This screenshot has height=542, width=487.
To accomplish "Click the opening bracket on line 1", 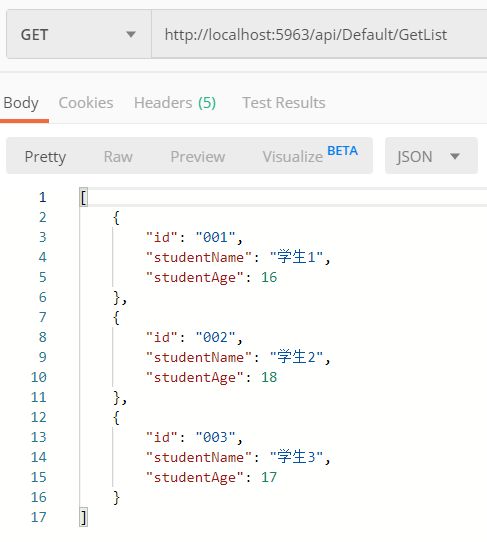I will tap(84, 197).
